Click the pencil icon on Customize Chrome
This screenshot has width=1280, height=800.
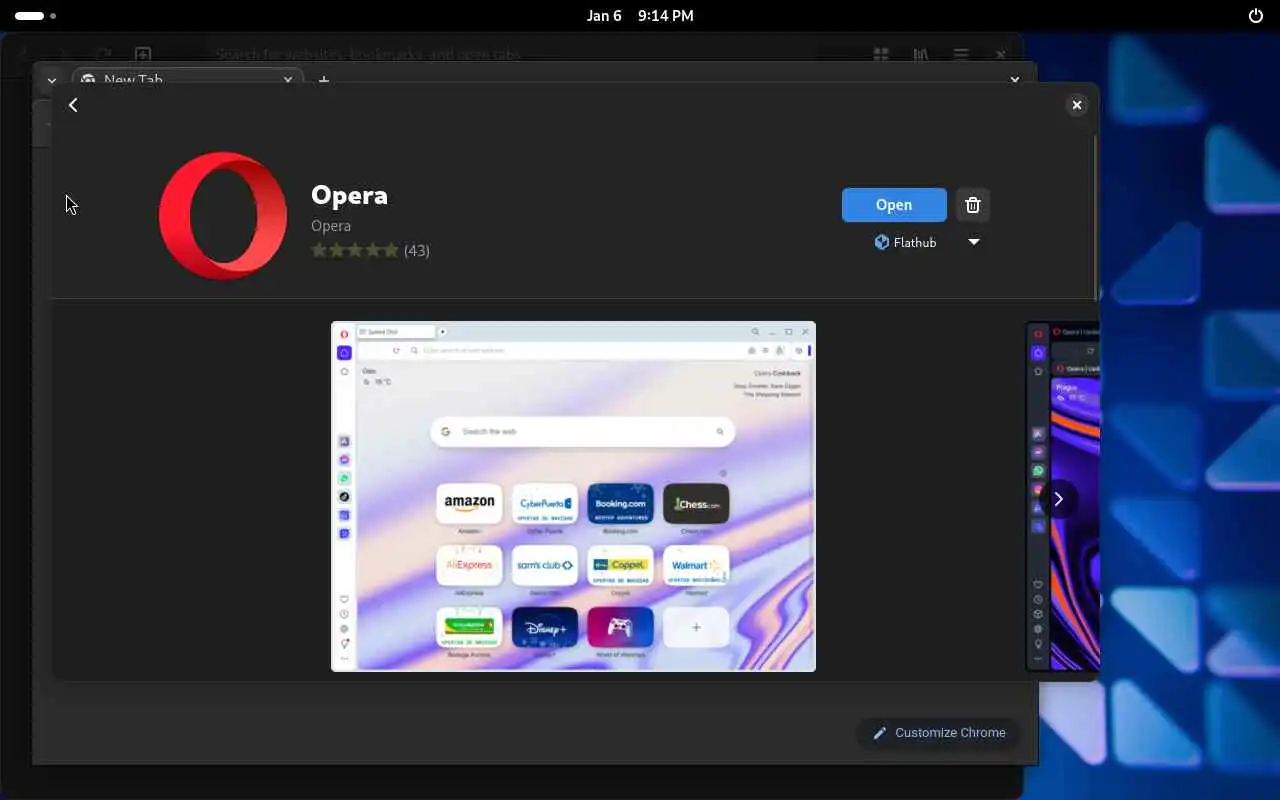(x=880, y=733)
